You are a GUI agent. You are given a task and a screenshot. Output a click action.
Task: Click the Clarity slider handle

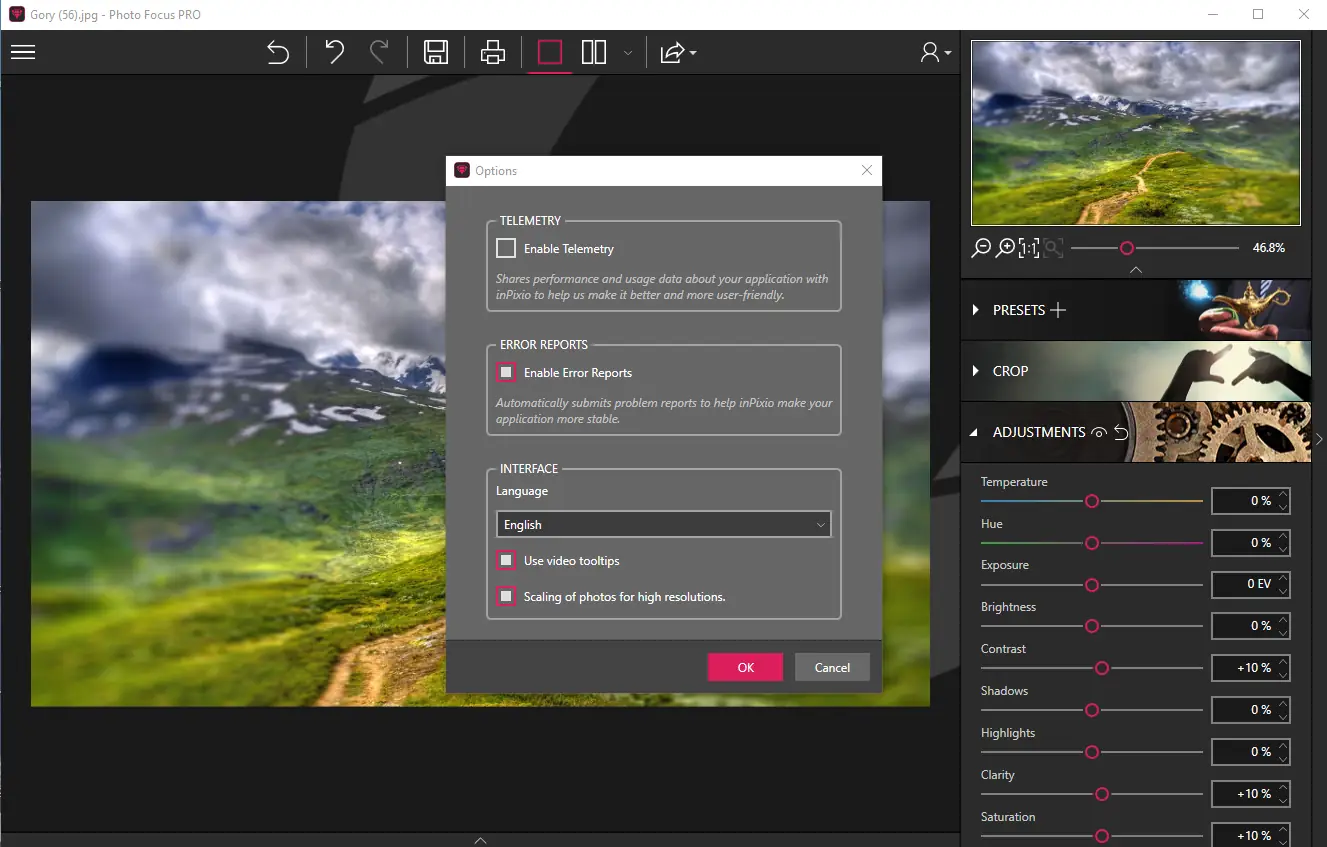tap(1102, 794)
